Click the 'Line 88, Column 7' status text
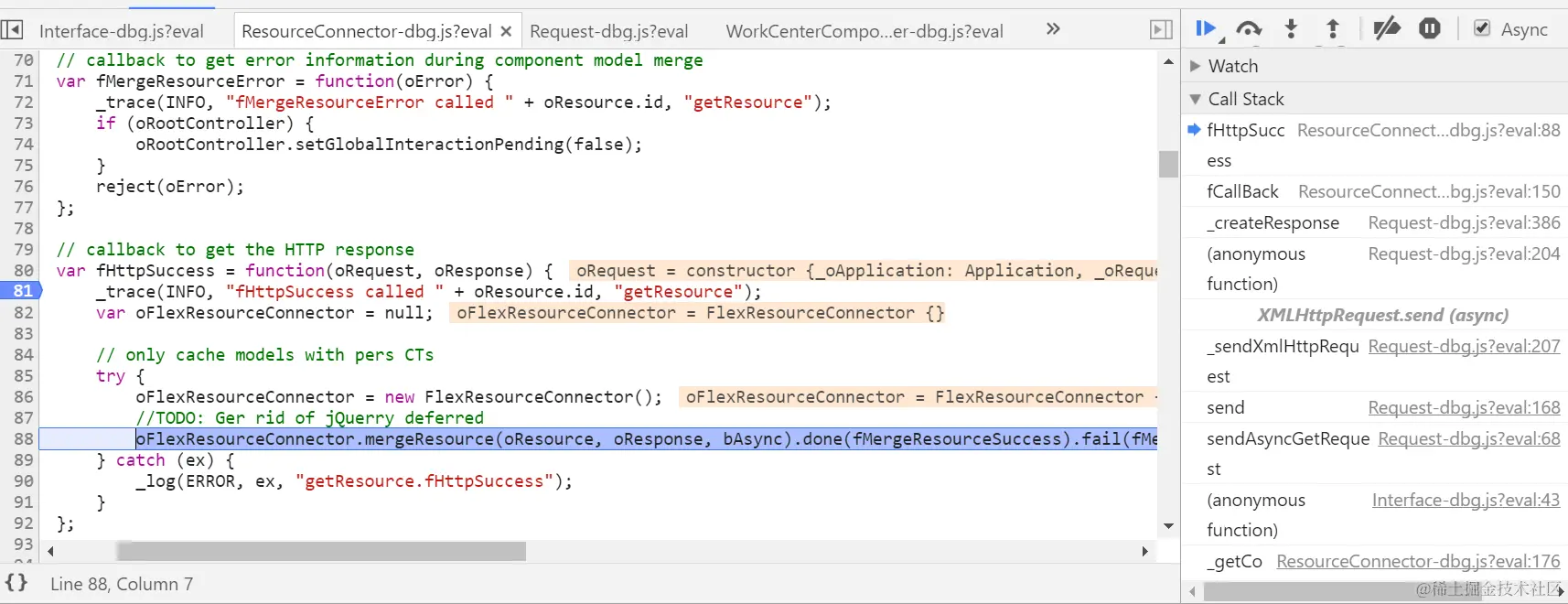The width and height of the screenshot is (1568, 604). click(122, 584)
